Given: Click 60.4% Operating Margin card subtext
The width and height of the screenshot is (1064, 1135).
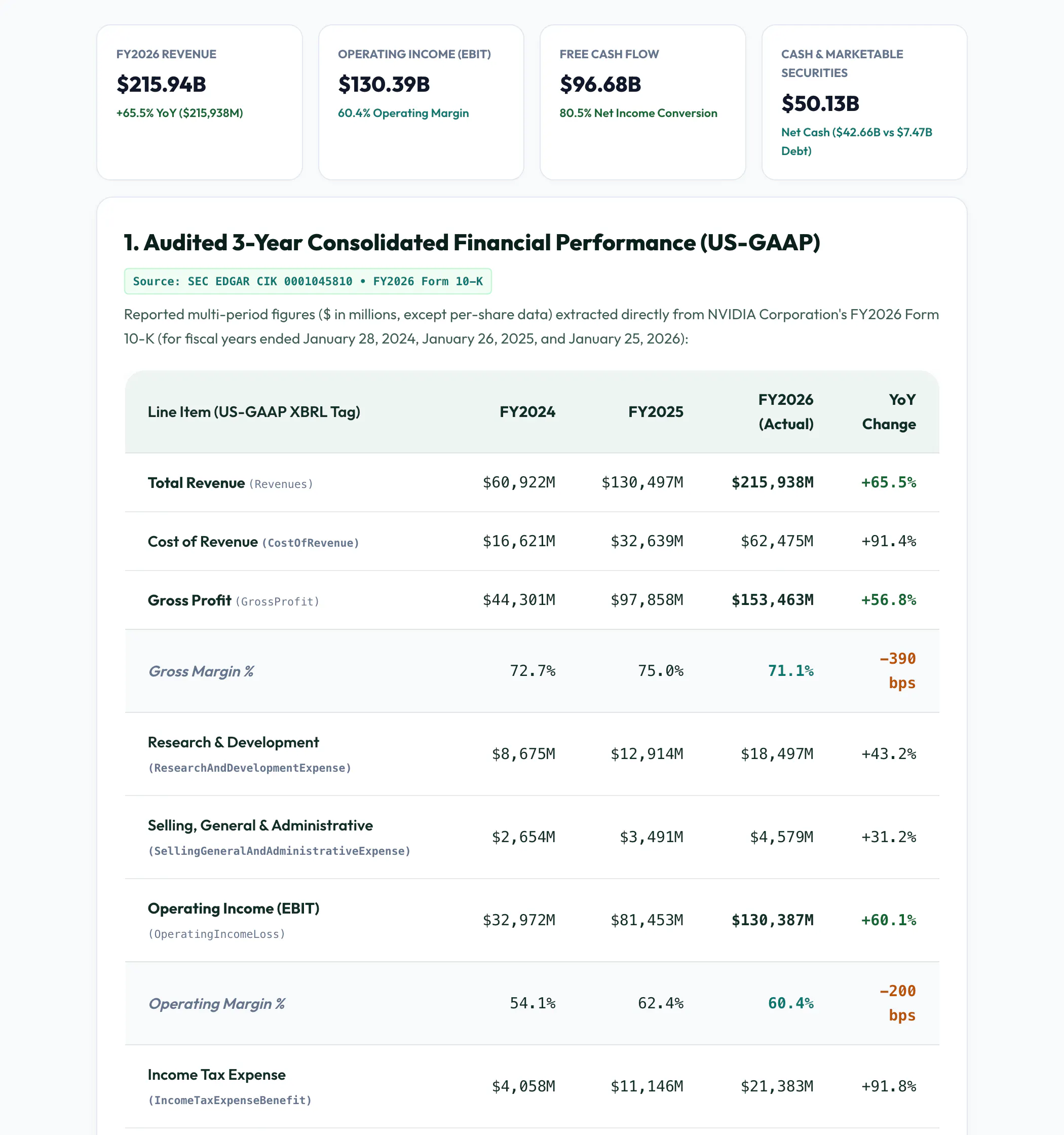Looking at the screenshot, I should click(x=403, y=113).
